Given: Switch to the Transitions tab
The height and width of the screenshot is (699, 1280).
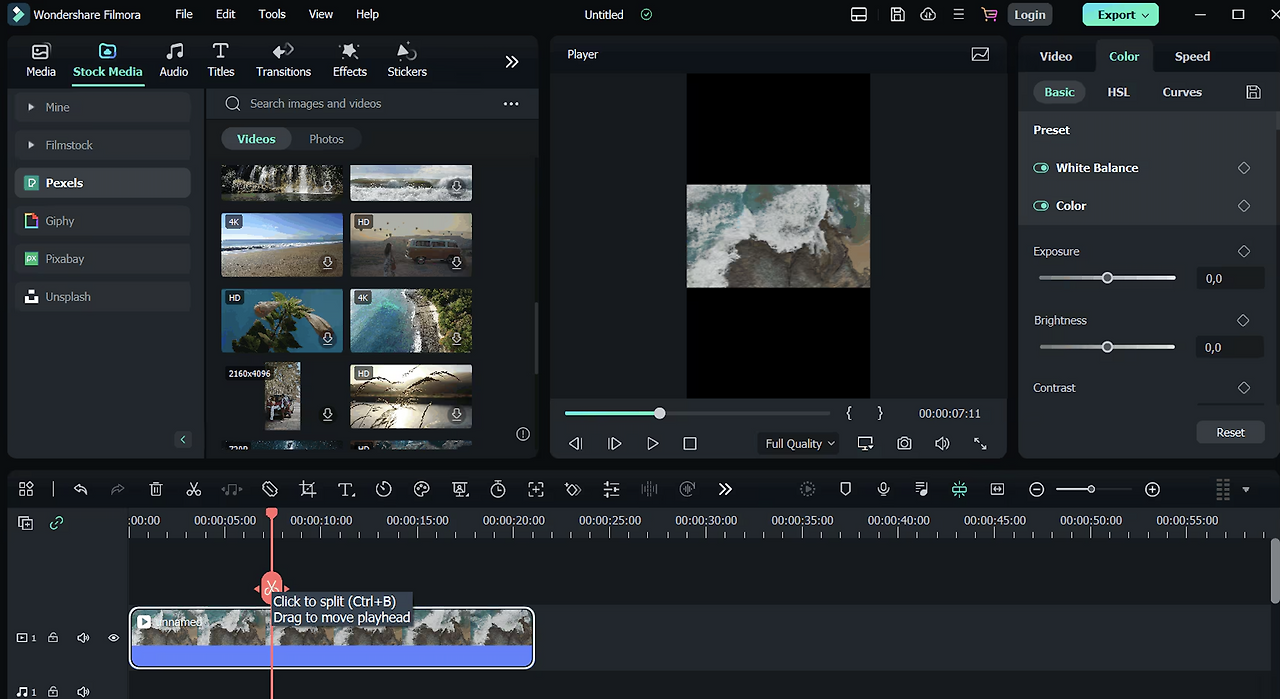Looking at the screenshot, I should (x=283, y=60).
